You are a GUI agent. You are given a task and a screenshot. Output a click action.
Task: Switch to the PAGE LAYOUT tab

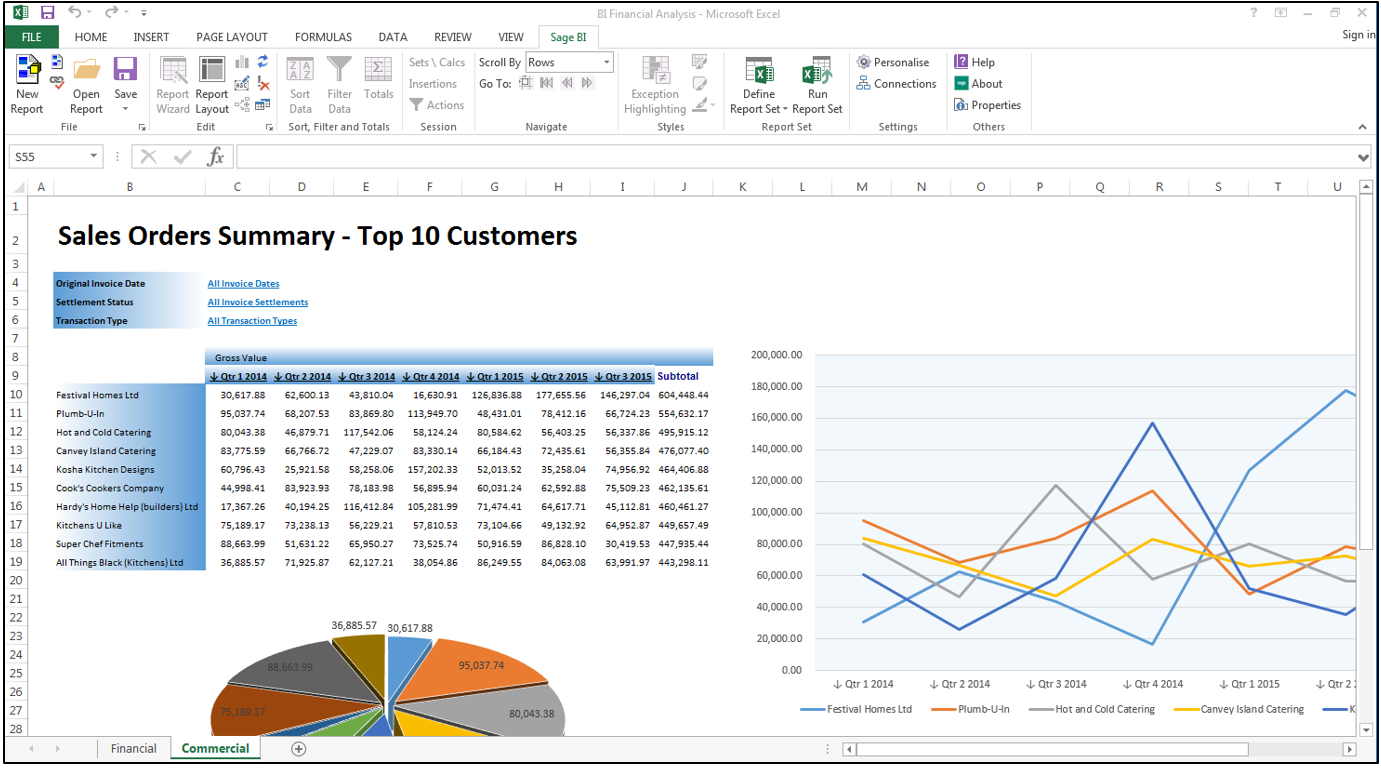(232, 37)
